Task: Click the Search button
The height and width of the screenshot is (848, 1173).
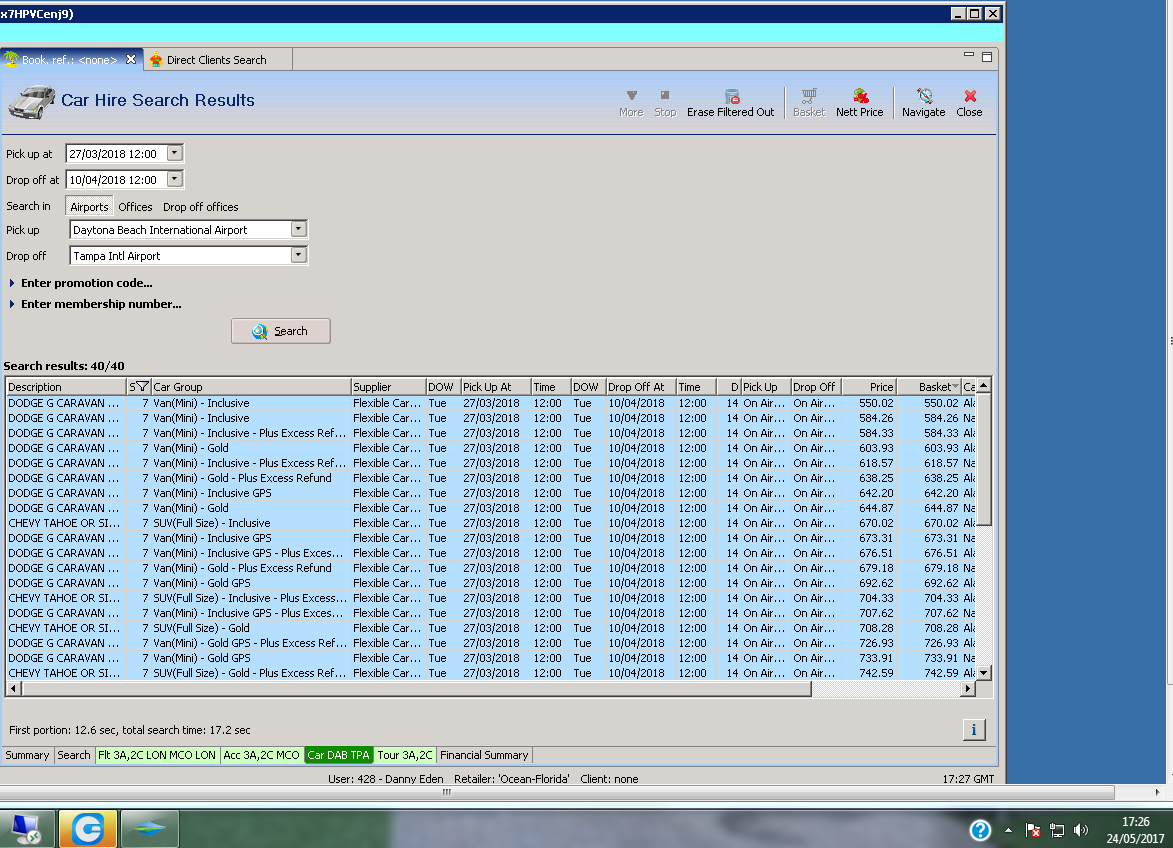Action: coord(281,331)
